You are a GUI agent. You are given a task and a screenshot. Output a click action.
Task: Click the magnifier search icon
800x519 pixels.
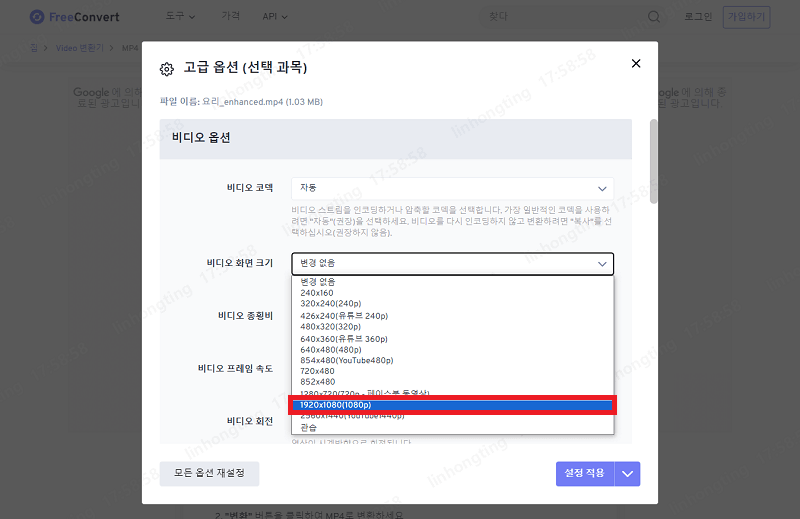654,17
